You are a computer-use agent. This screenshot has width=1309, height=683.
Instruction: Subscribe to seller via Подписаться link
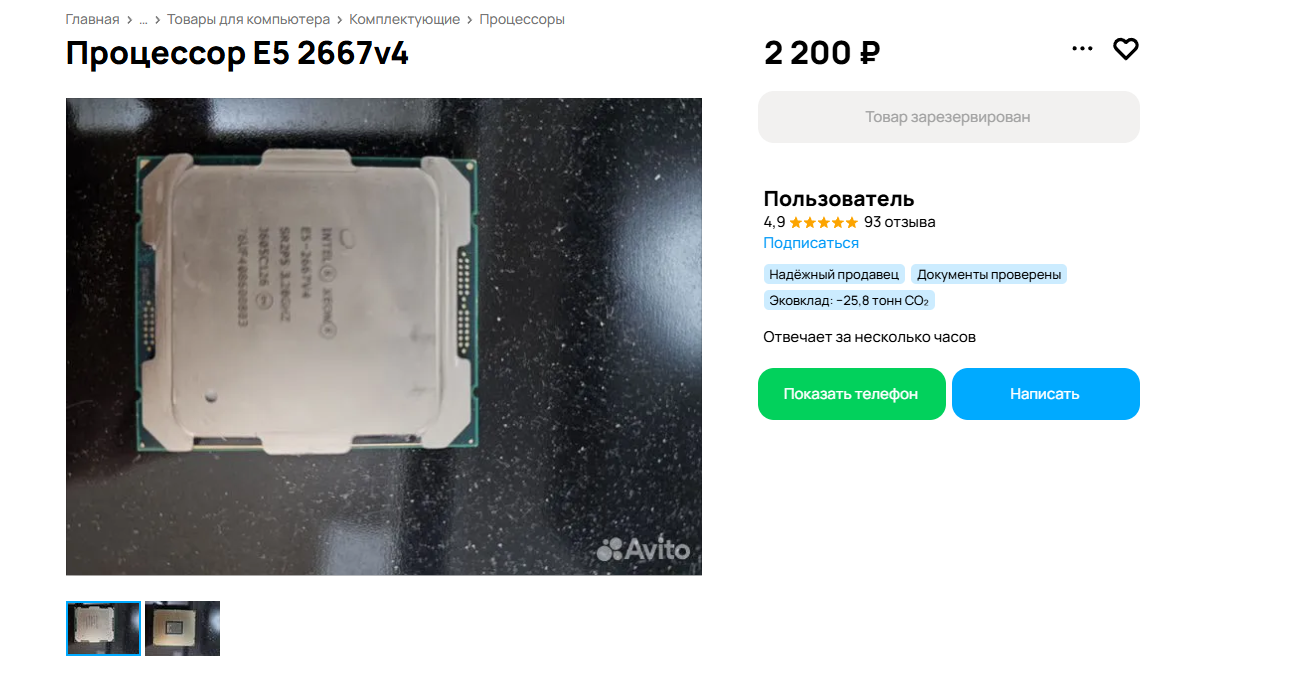pos(811,243)
